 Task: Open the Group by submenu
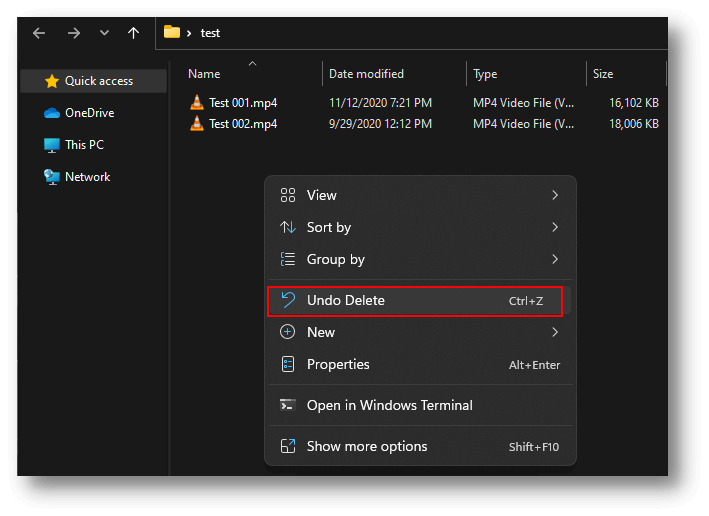pos(420,260)
